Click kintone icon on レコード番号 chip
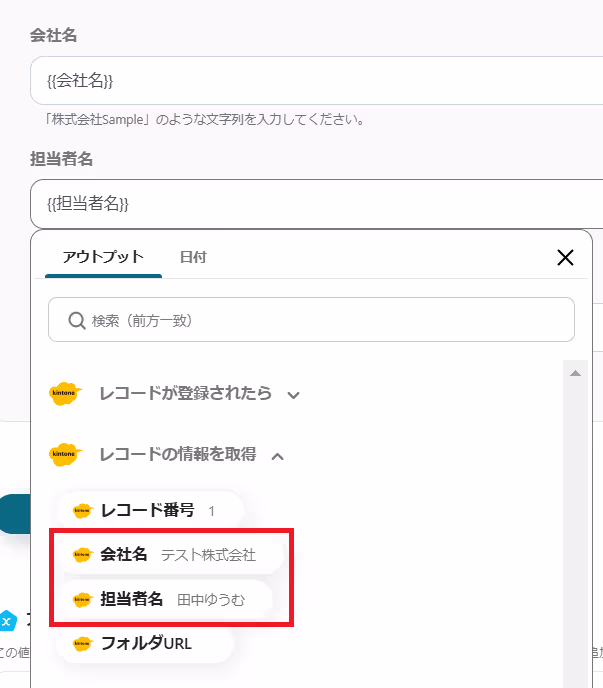This screenshot has width=603, height=688. point(82,511)
